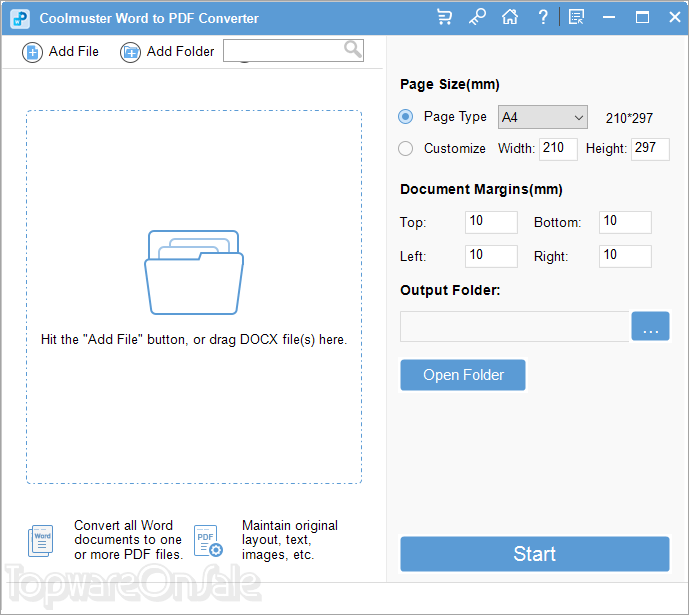The image size is (689, 615).
Task: Open the A4 page type dropdown
Action: click(543, 117)
